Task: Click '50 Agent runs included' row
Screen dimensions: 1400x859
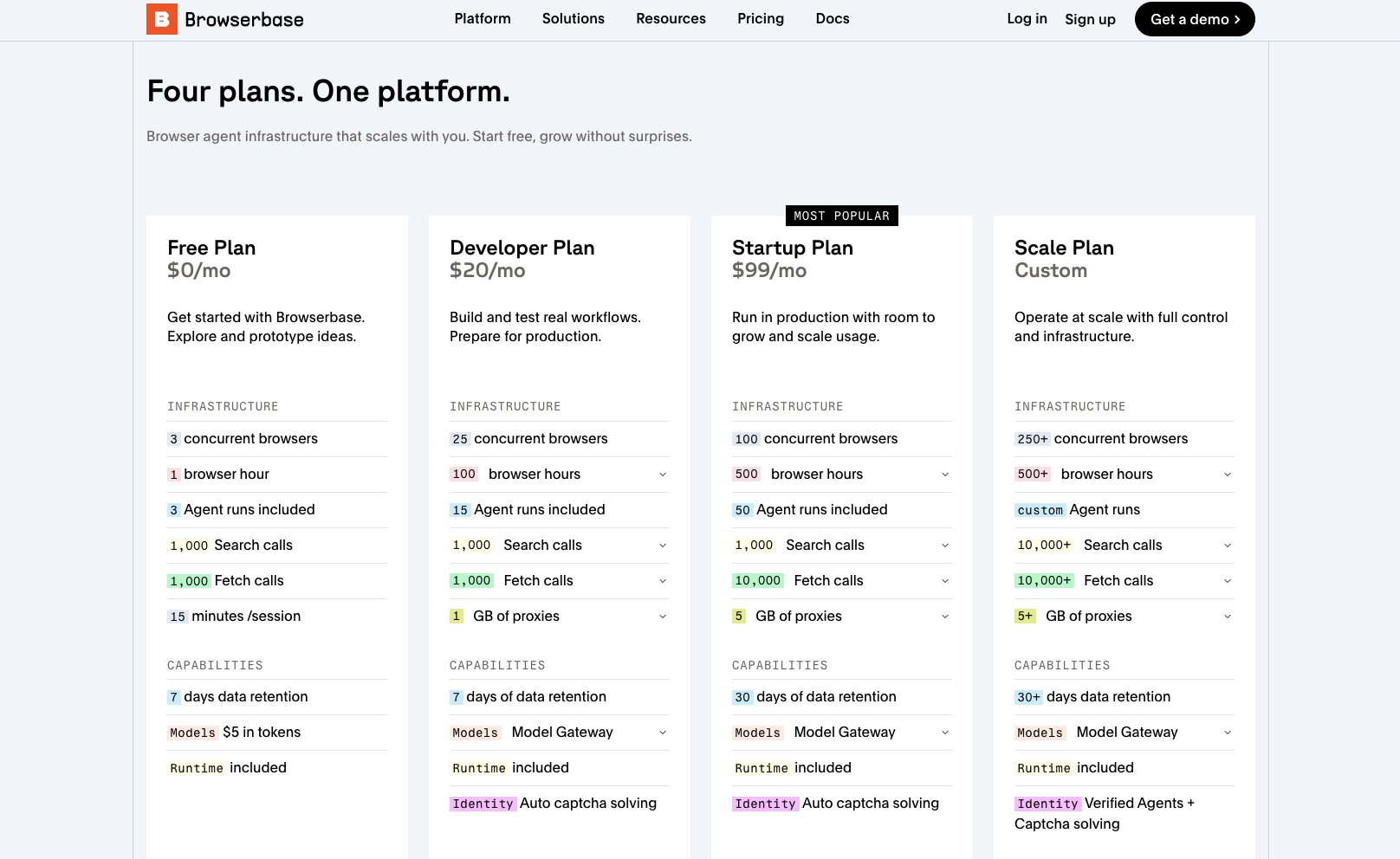Action: pos(842,510)
